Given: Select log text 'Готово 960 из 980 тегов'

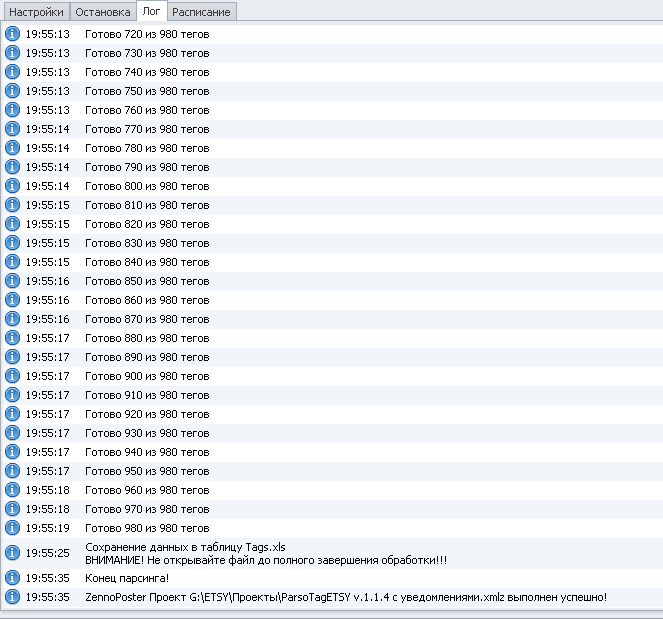Looking at the screenshot, I should [x=147, y=490].
